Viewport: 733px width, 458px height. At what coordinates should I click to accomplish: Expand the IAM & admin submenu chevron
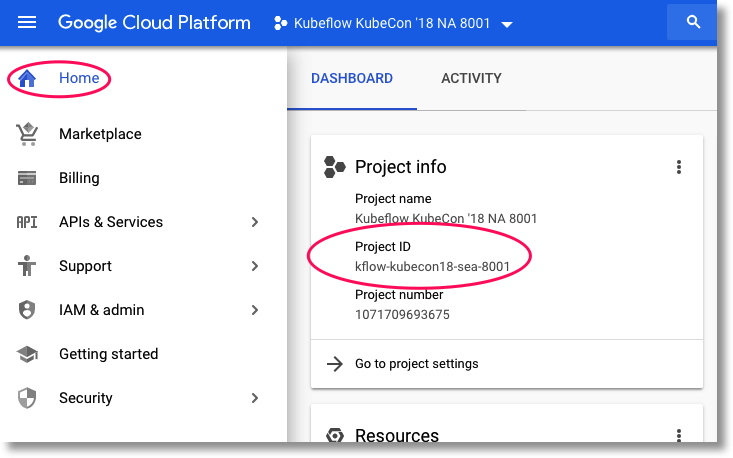255,310
